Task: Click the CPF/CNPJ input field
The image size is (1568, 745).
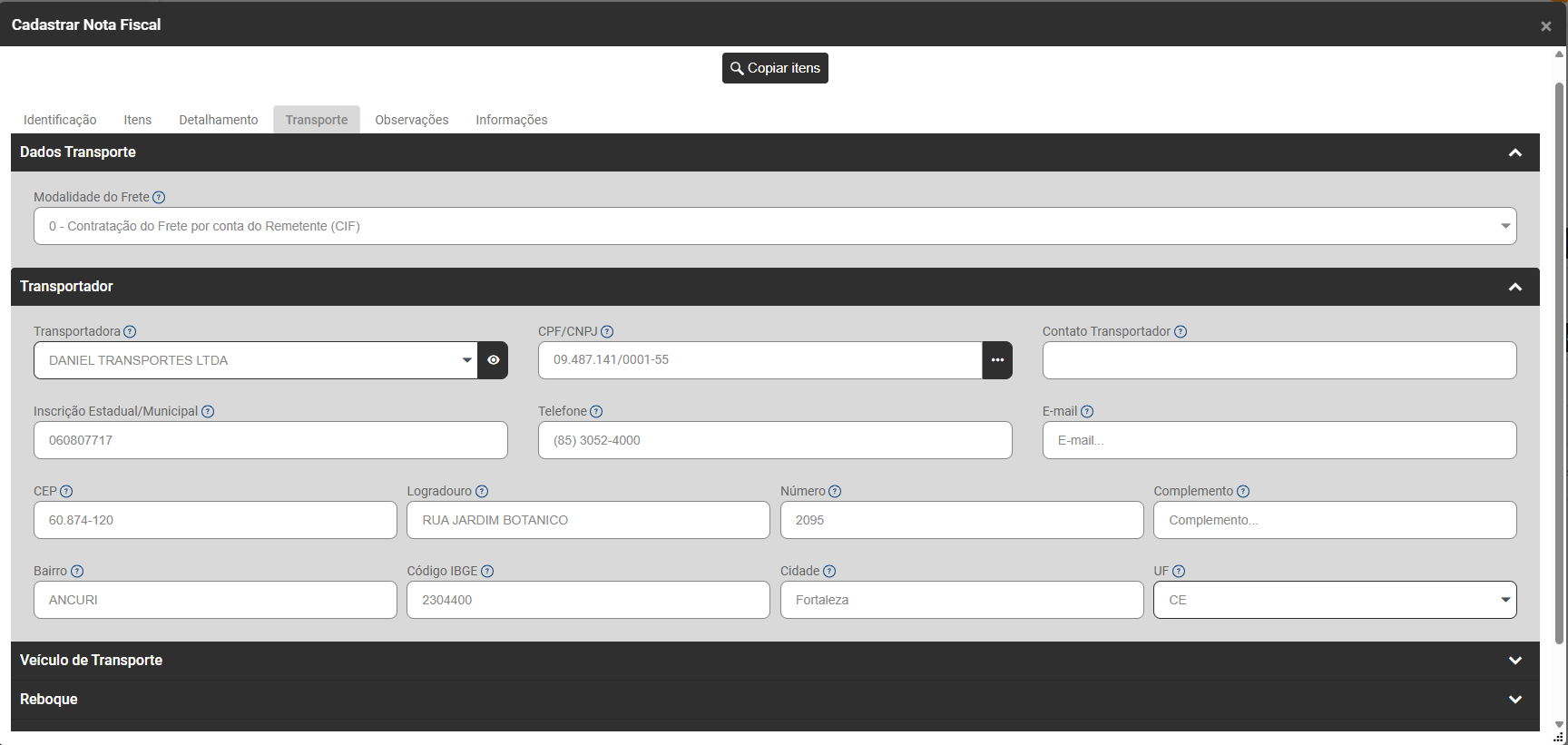Action: [x=760, y=360]
